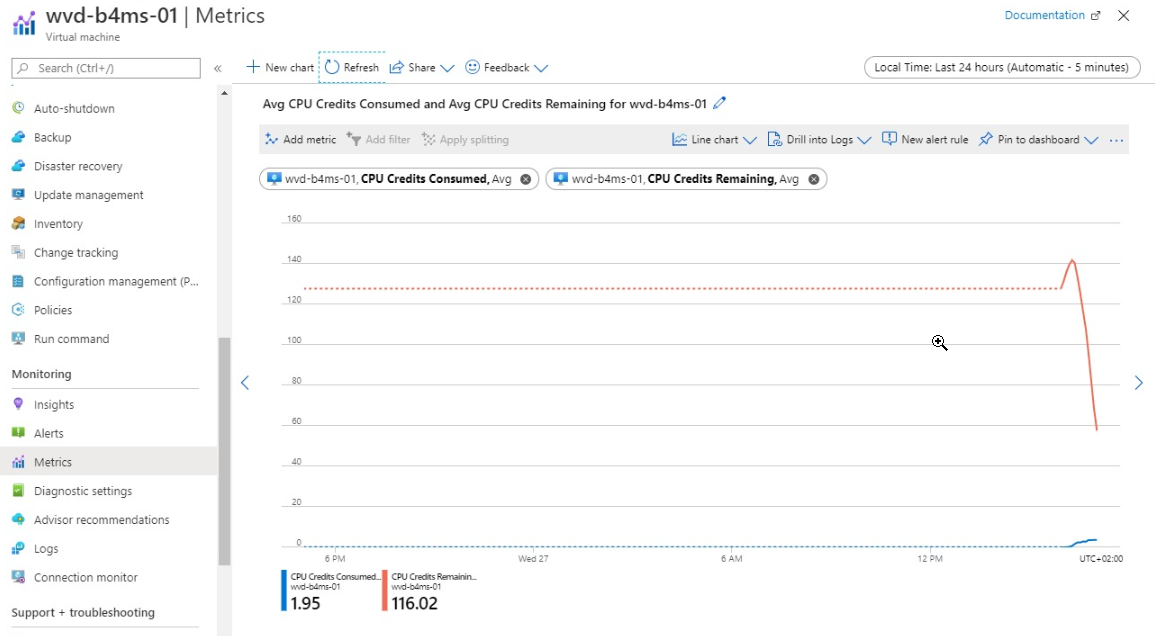Viewport: 1155px width, 636px height.
Task: Remove CPU Credits Consumed metric
Action: (x=525, y=179)
